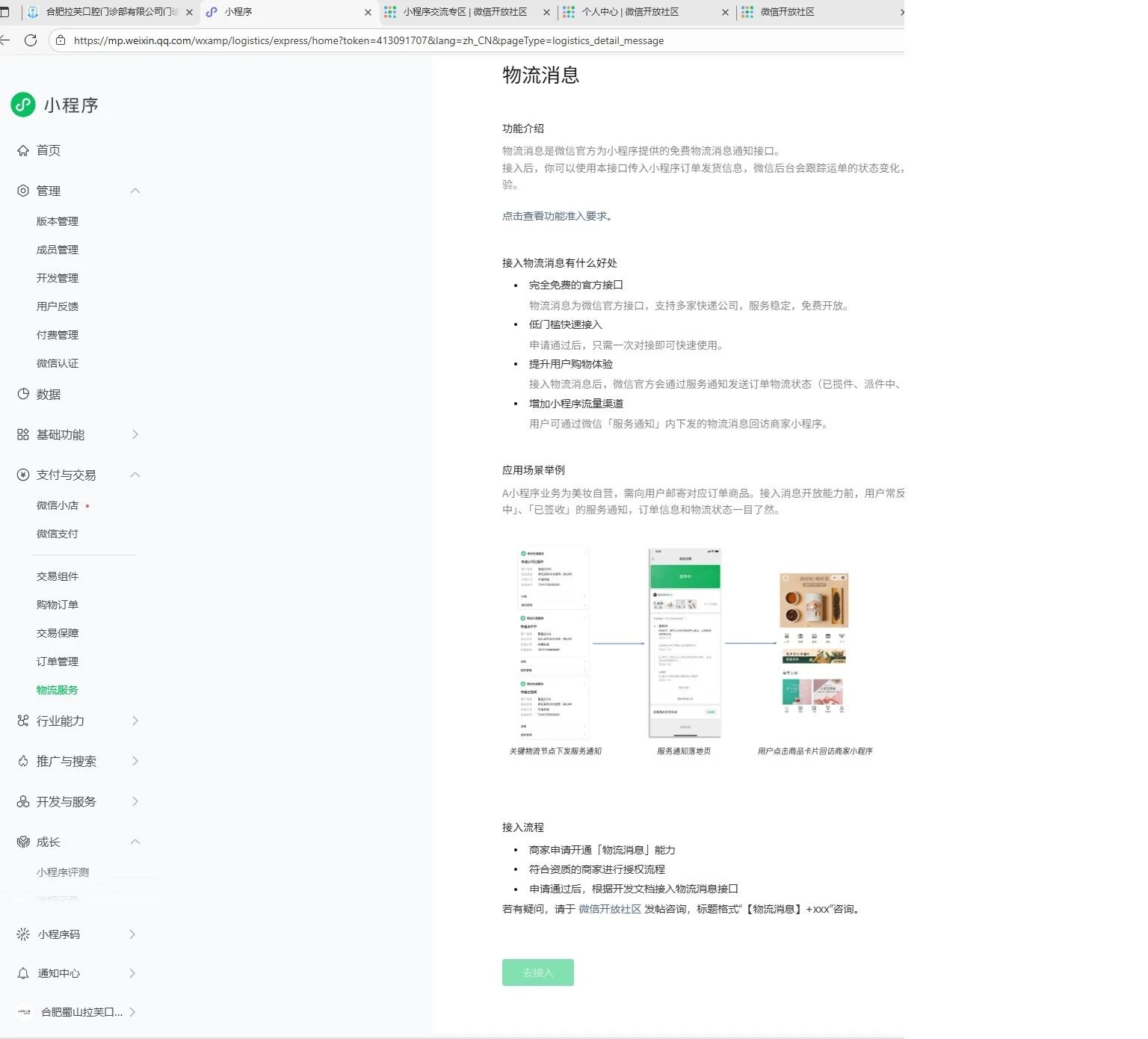This screenshot has height=1039, width=1148.
Task: Click the browser back arrow
Action: point(4,40)
